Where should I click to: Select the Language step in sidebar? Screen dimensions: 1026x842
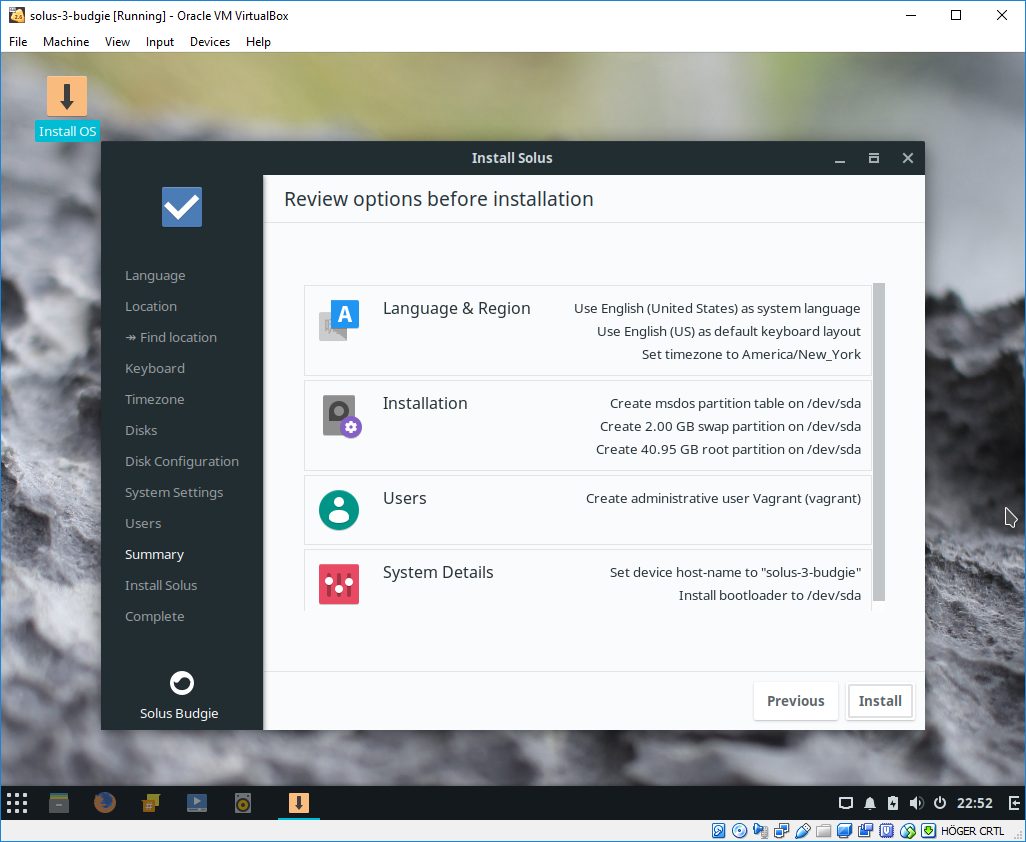coord(155,275)
